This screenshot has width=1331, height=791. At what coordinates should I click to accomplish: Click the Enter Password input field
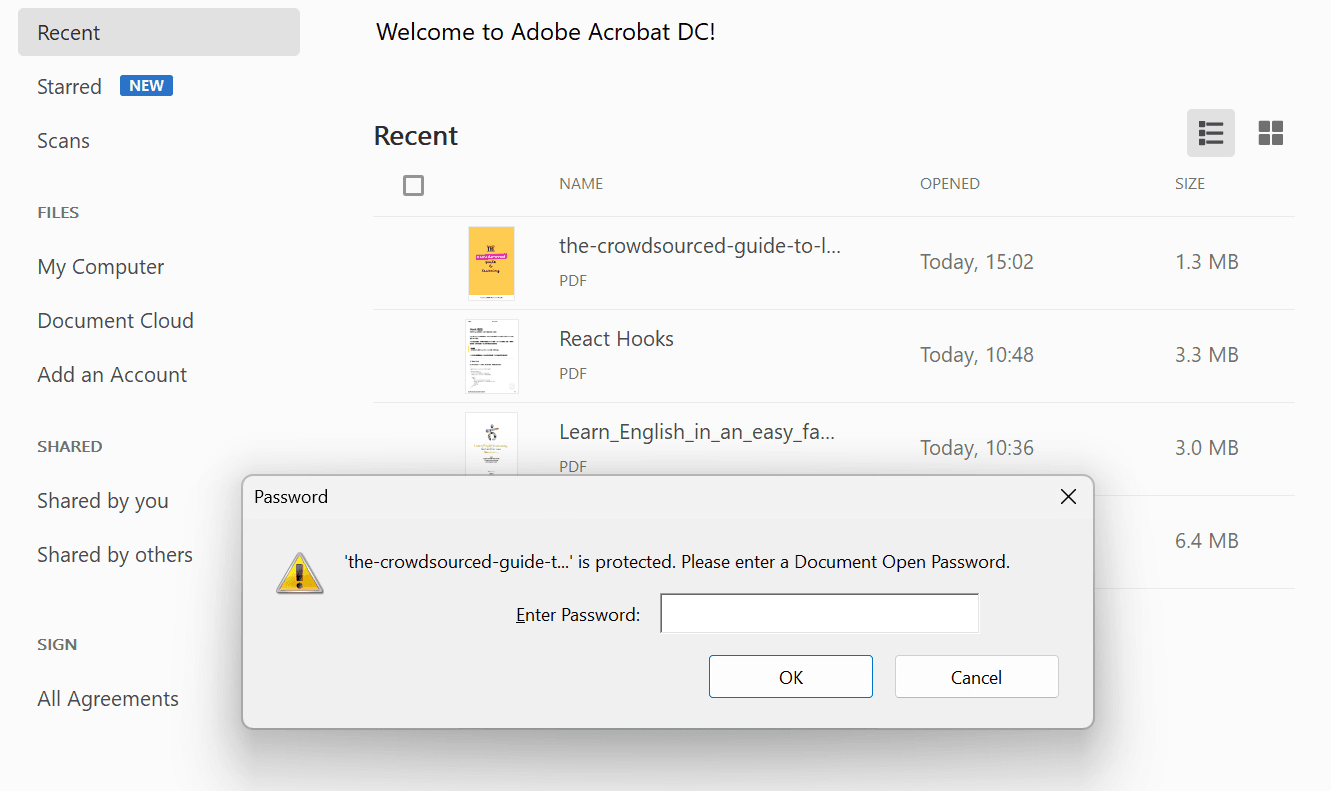(819, 613)
